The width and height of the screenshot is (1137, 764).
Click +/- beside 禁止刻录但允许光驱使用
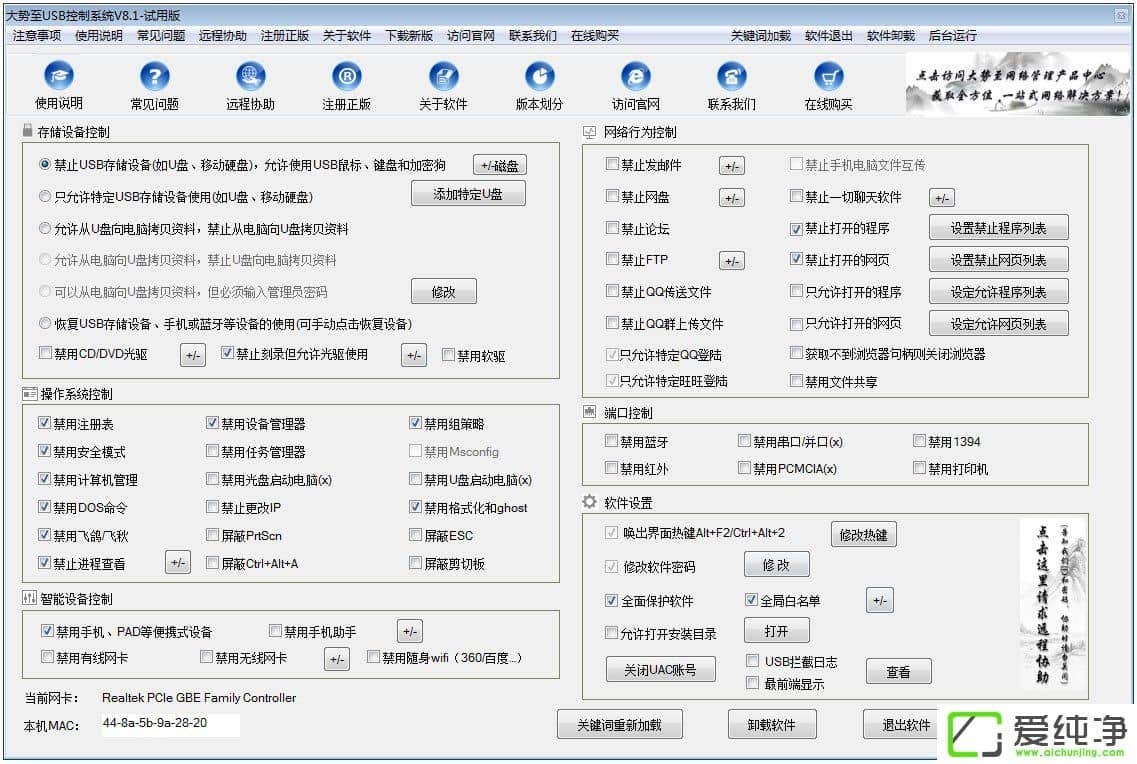click(x=414, y=355)
